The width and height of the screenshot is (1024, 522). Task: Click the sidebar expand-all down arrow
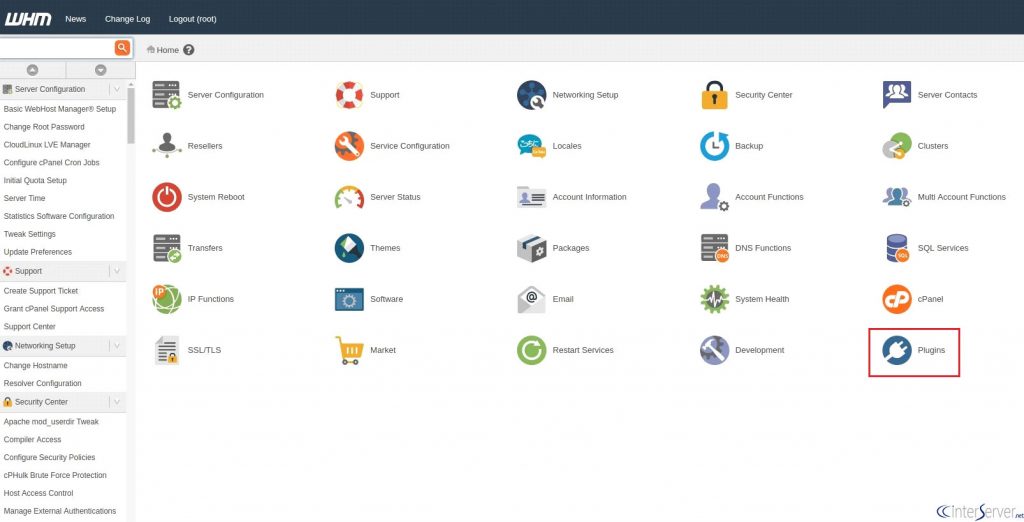[x=101, y=70]
